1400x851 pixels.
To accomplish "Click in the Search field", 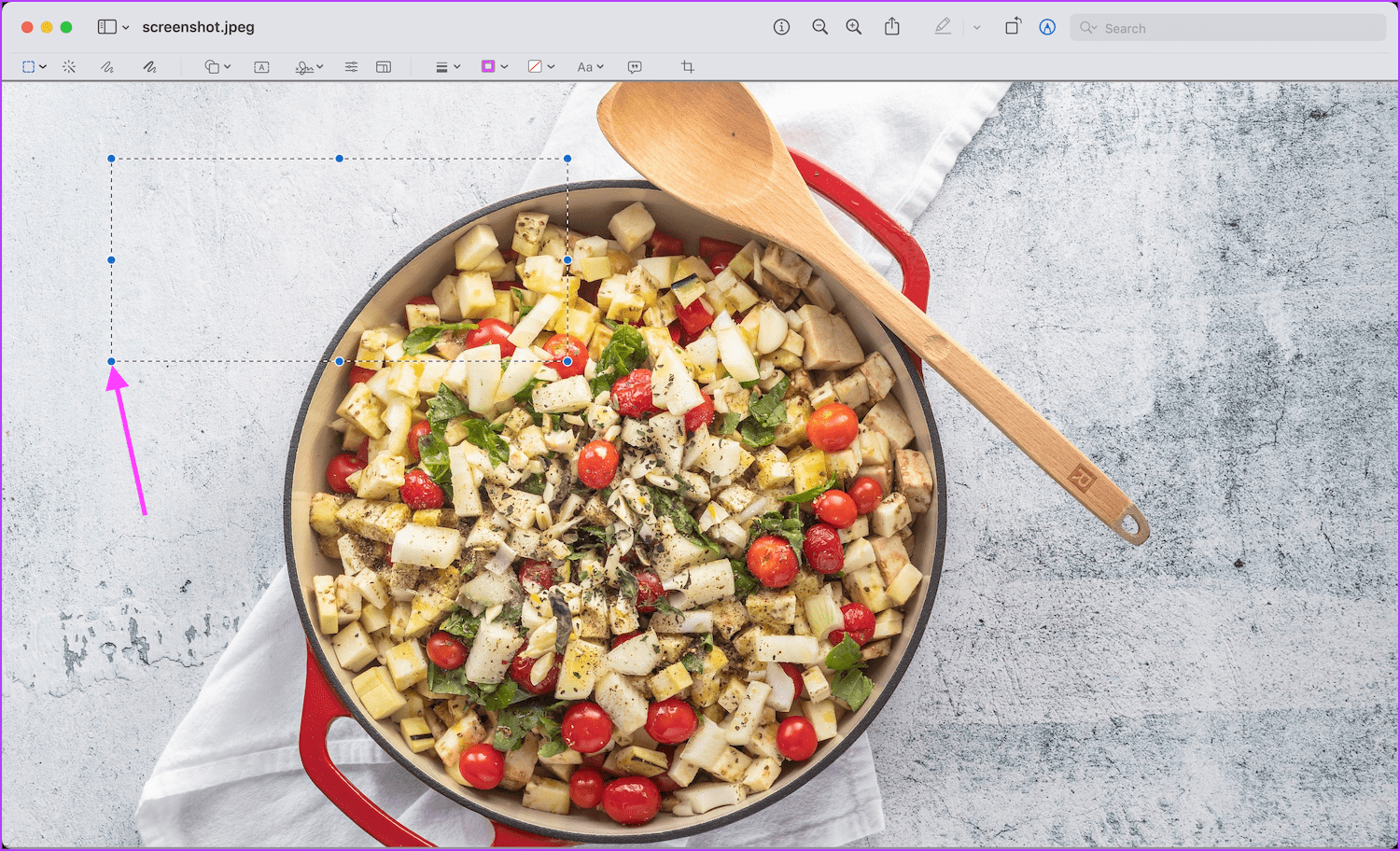I will (x=1228, y=28).
